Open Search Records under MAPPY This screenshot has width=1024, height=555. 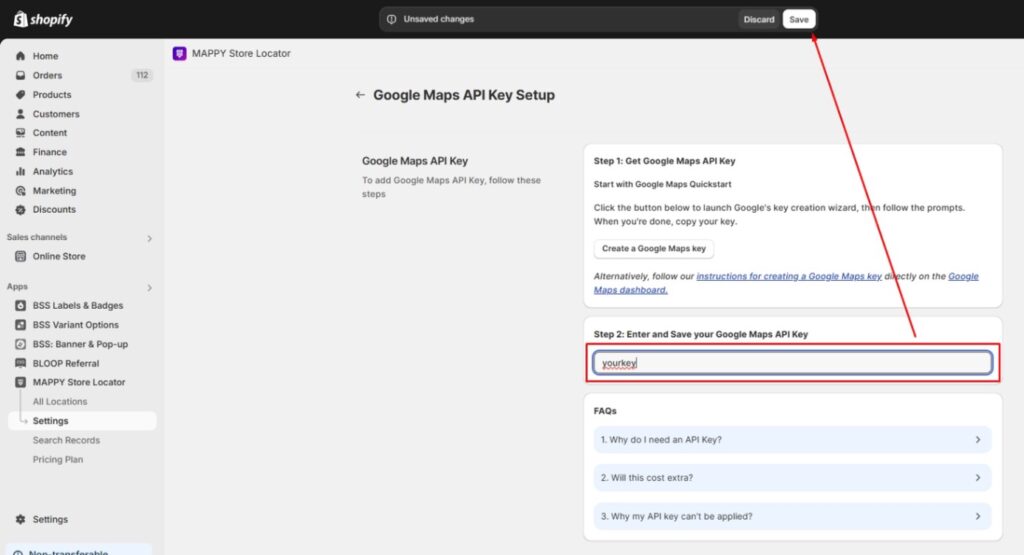[x=66, y=440]
